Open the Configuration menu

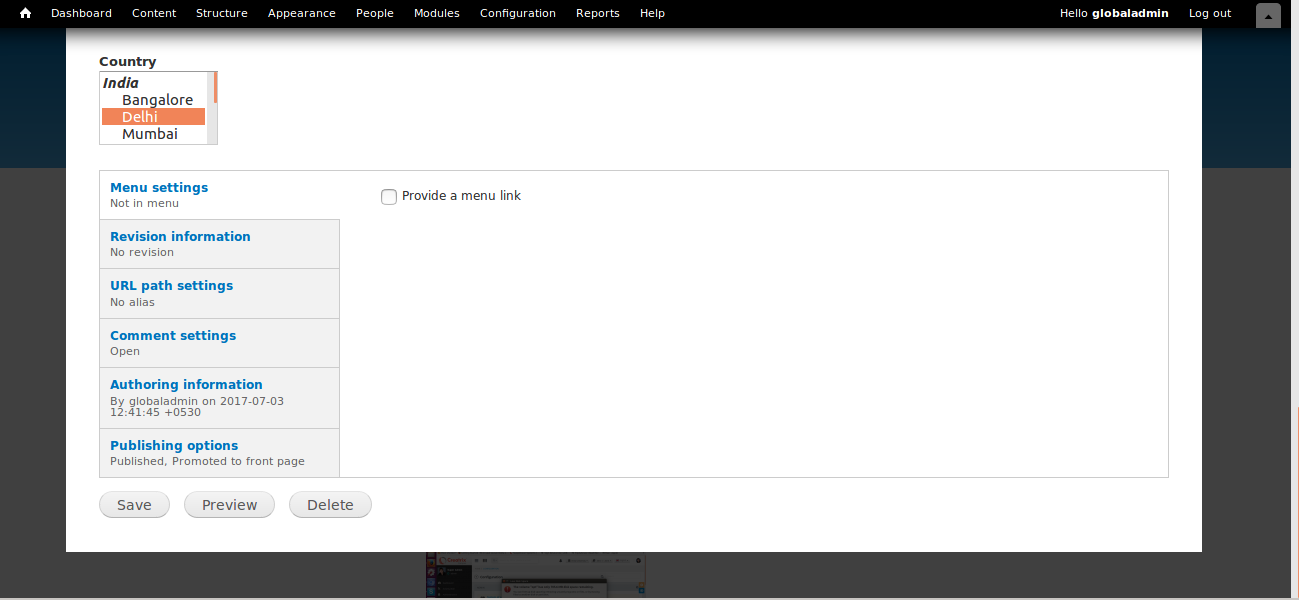click(517, 13)
